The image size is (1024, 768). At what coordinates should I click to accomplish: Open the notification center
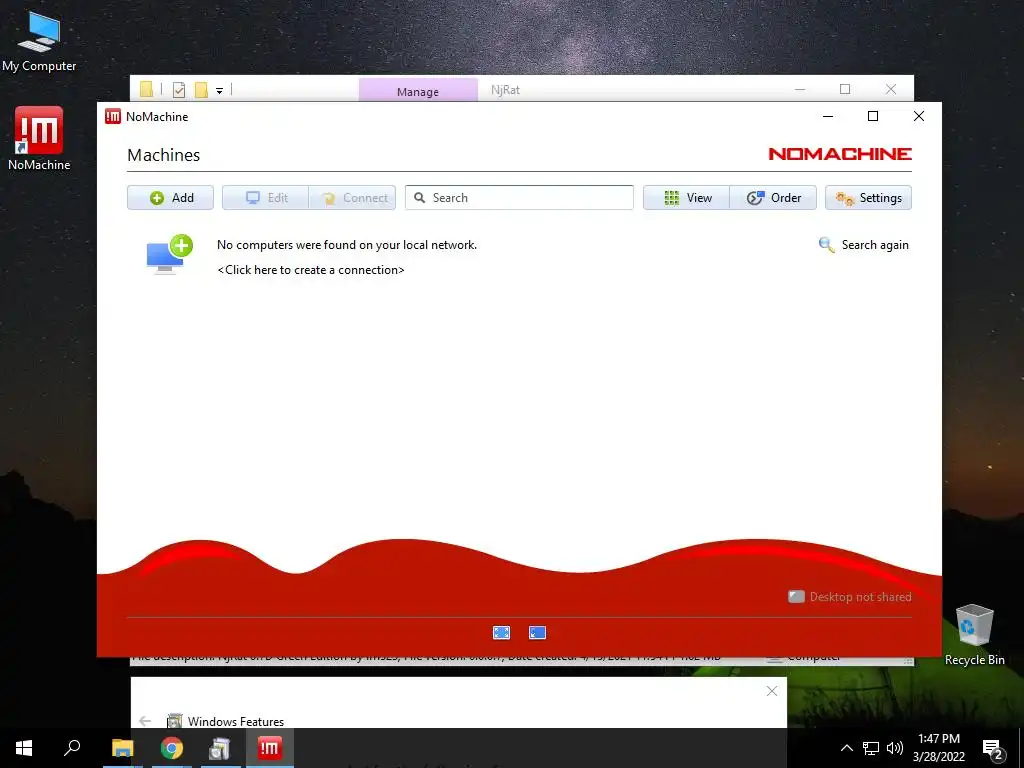[993, 748]
